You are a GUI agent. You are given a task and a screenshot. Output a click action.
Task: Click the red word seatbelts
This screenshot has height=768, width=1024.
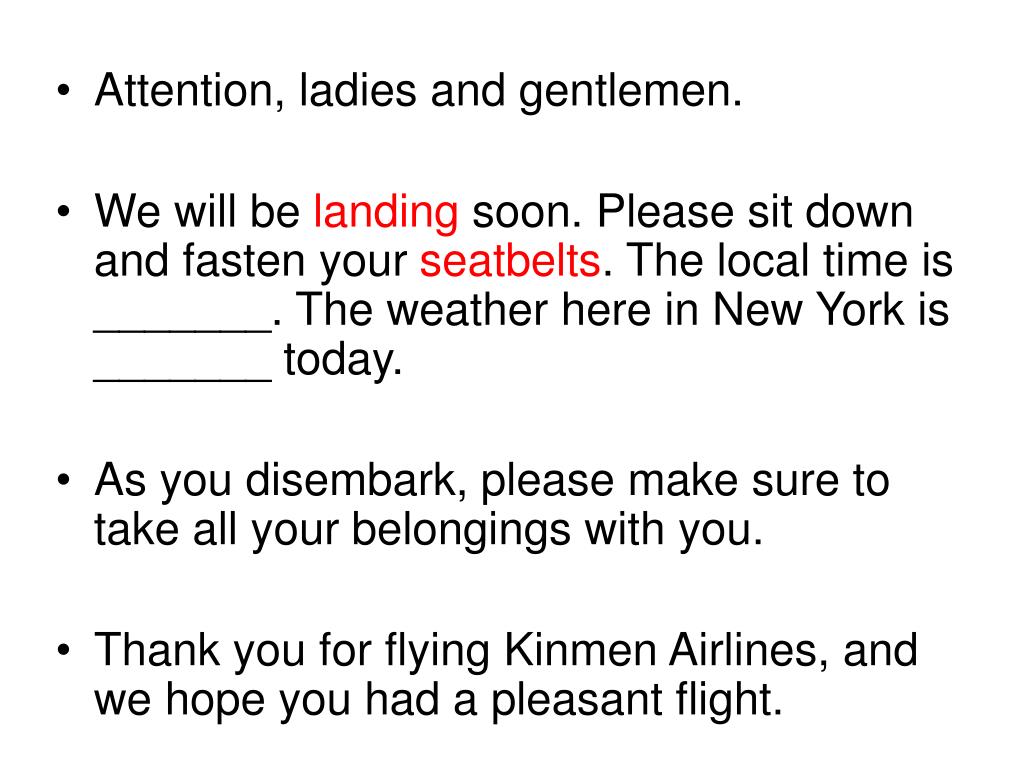509,260
